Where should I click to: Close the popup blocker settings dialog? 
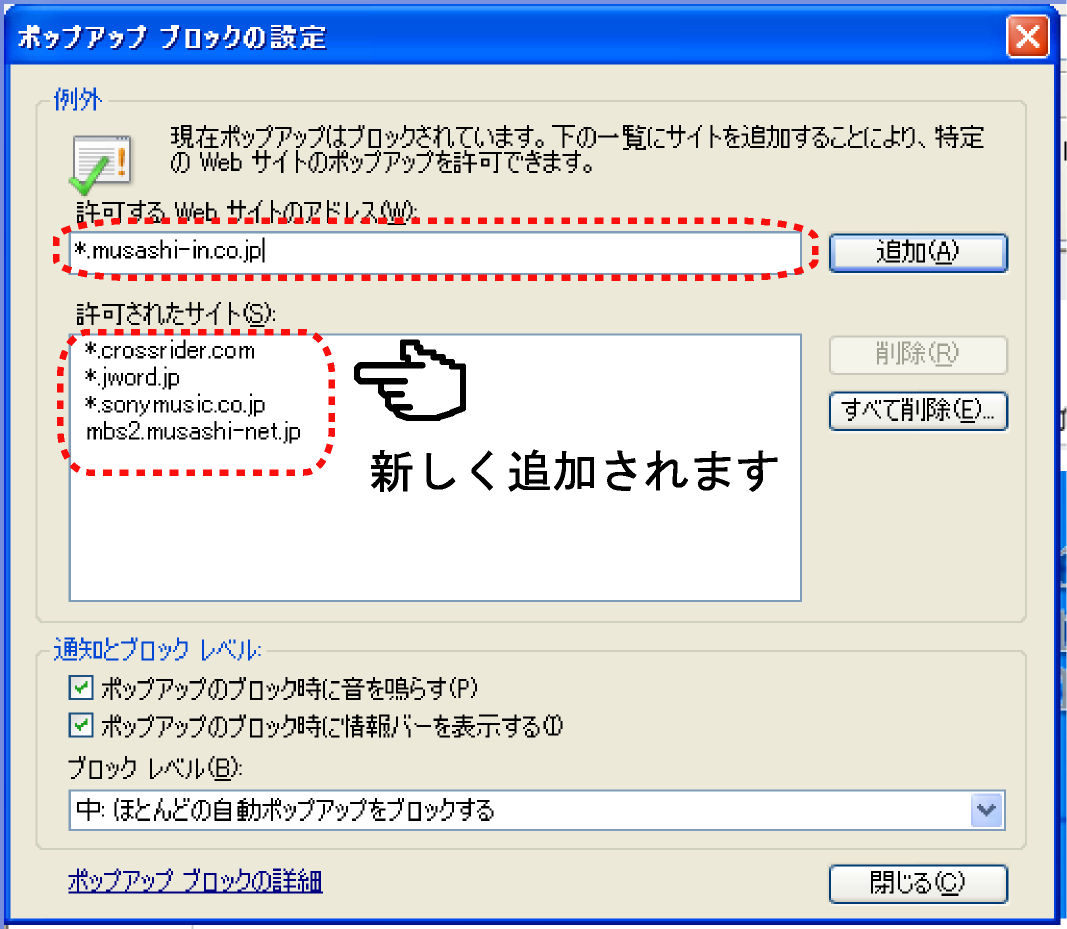click(x=1028, y=37)
